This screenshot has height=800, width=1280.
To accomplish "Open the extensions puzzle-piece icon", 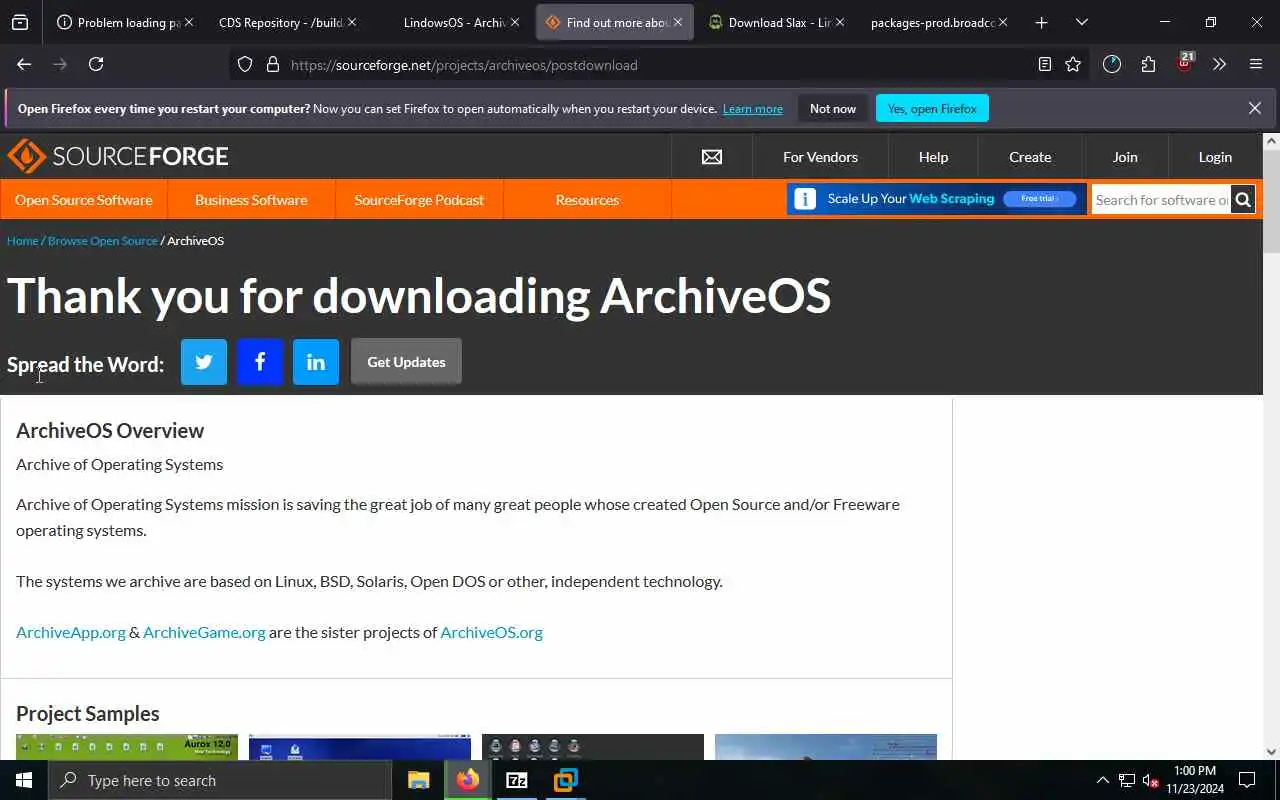I will (1148, 64).
